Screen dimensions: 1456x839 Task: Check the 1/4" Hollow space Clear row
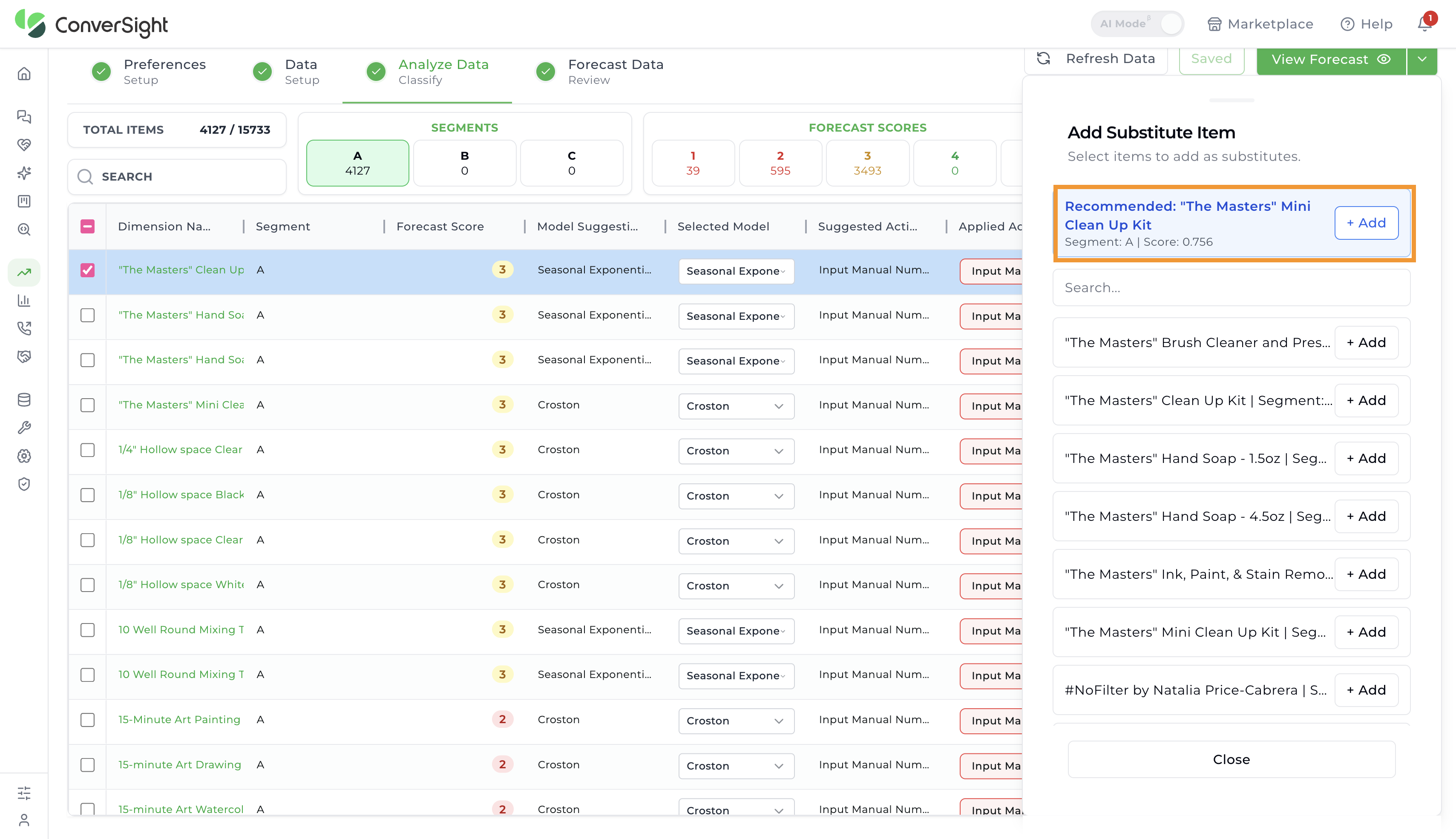tap(88, 450)
